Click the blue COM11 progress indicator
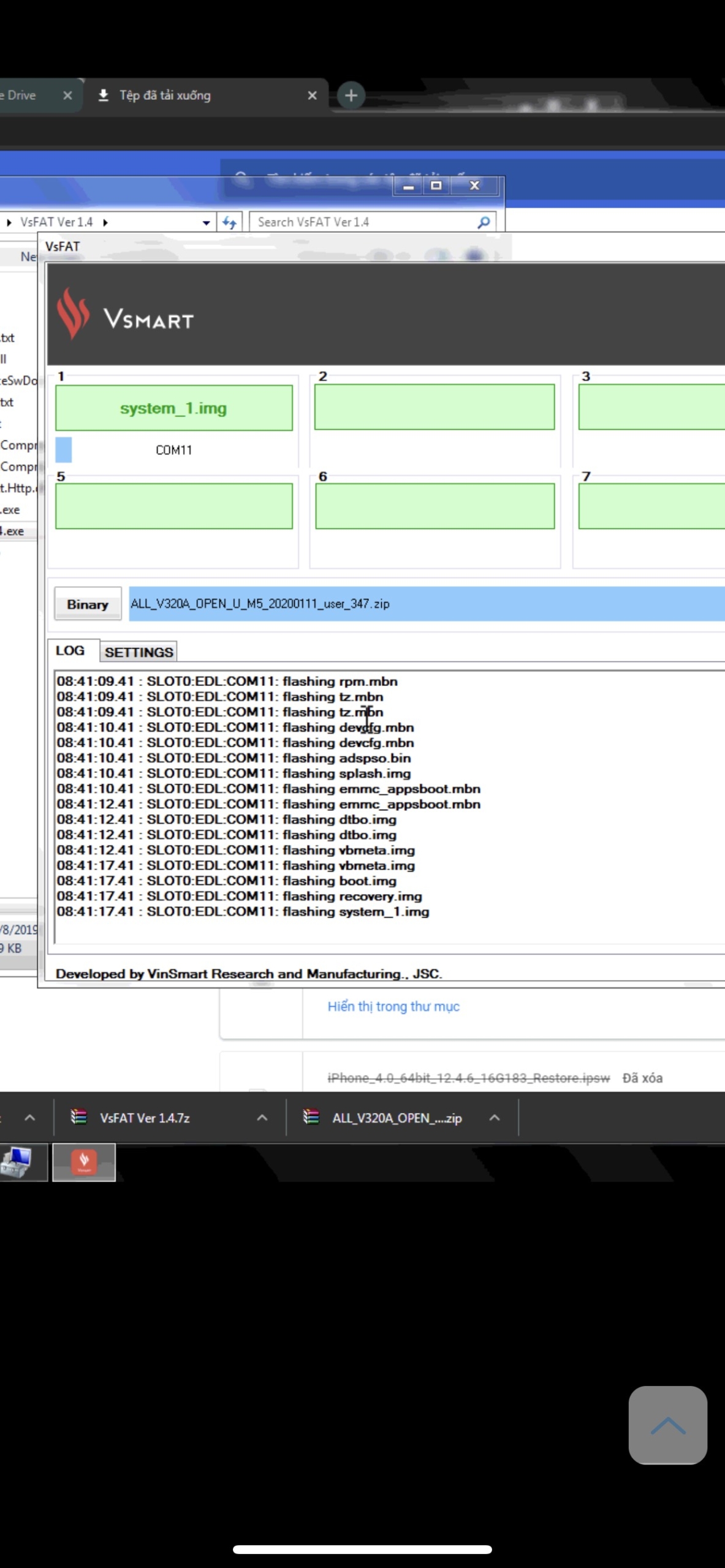725x1568 pixels. click(64, 450)
